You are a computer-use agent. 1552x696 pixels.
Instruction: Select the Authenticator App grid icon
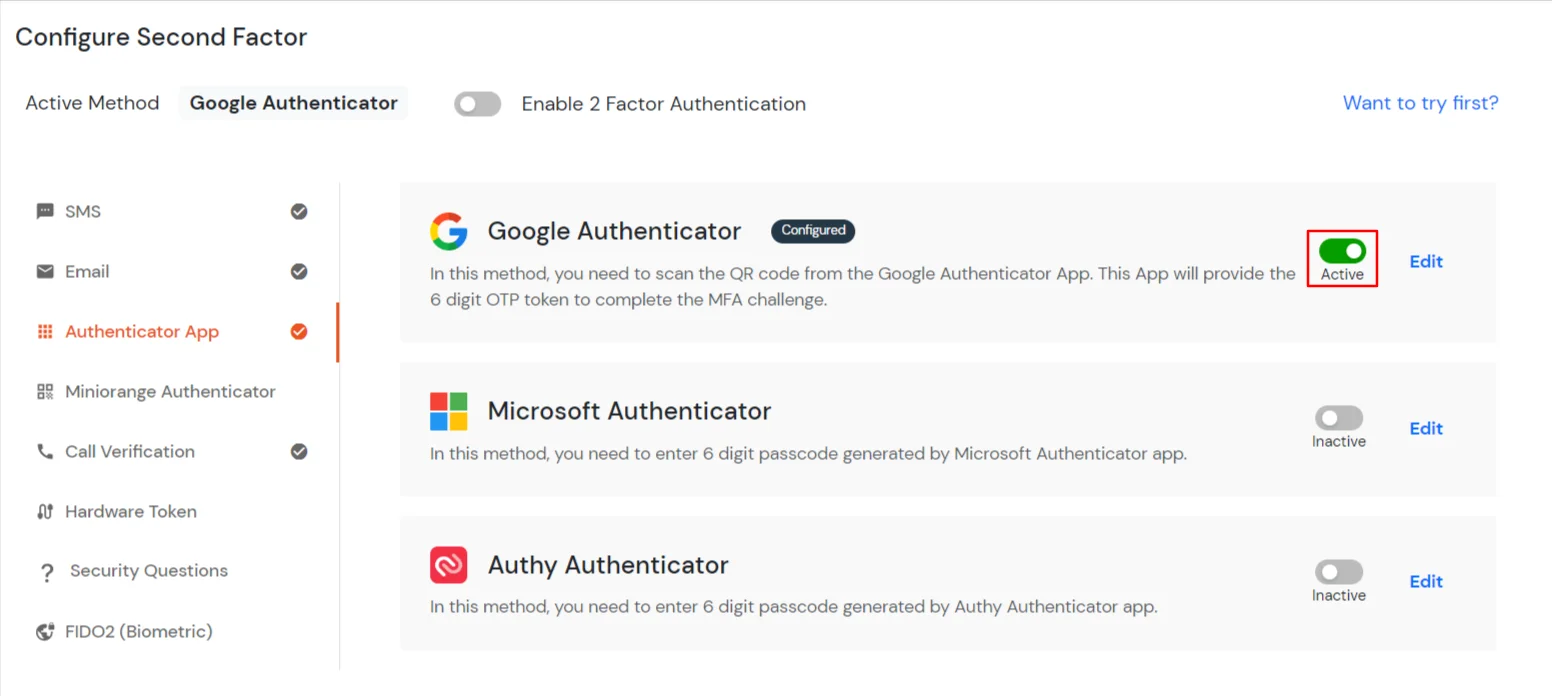44,331
